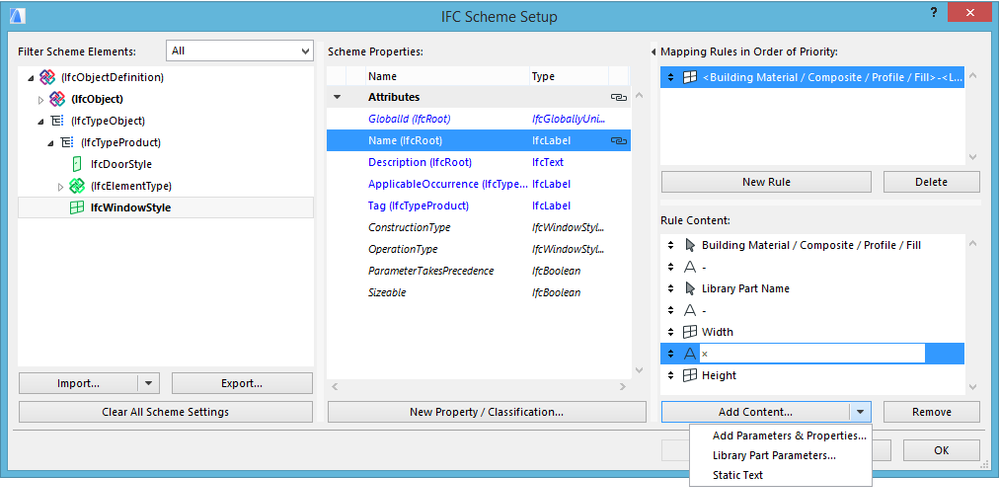Open the Import button dropdown arrow
The width and height of the screenshot is (999, 487).
point(148,384)
